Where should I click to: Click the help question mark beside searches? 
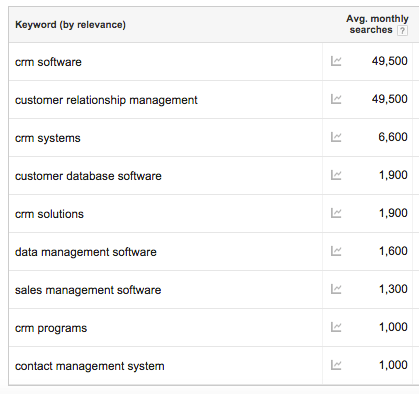coord(402,30)
